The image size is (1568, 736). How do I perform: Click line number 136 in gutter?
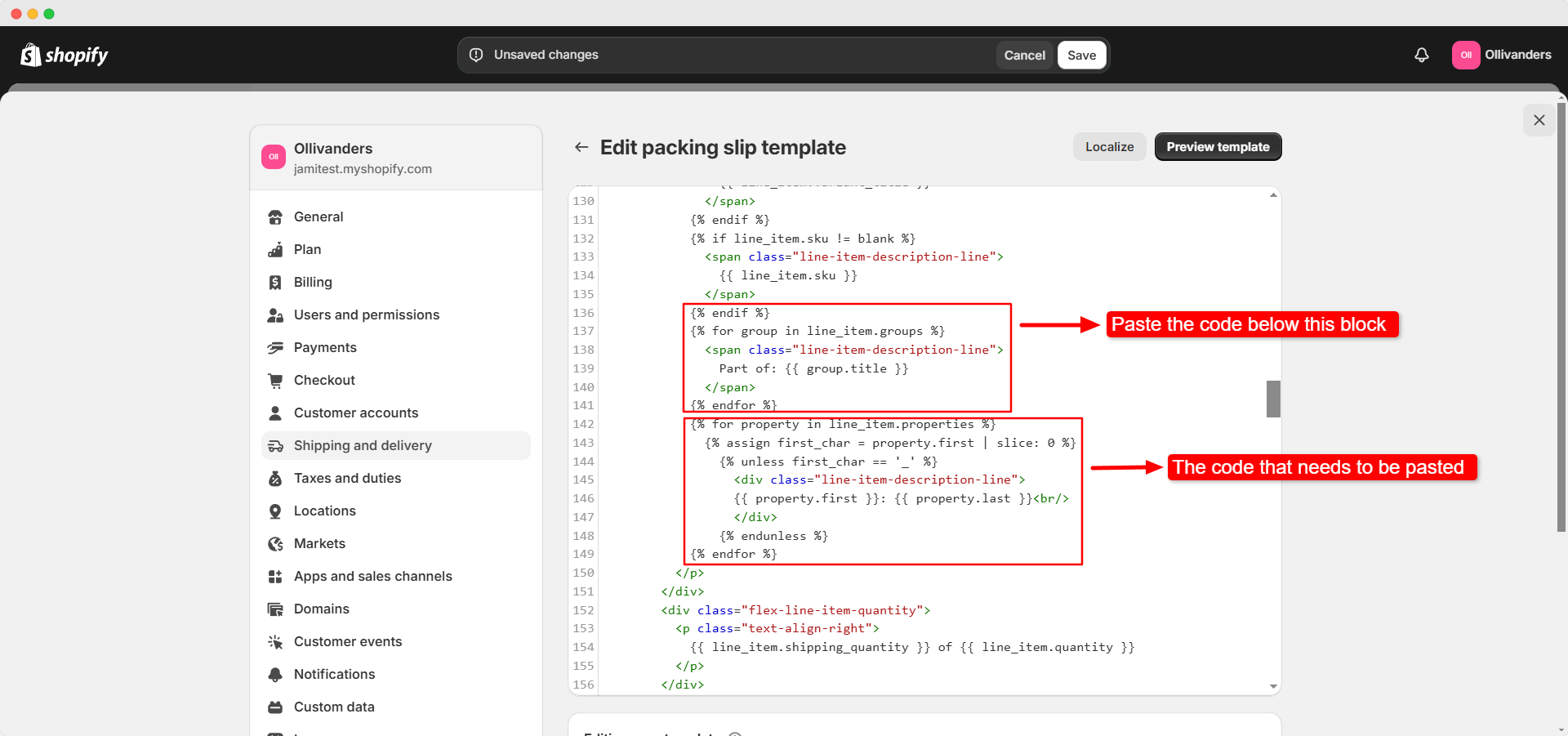583,313
